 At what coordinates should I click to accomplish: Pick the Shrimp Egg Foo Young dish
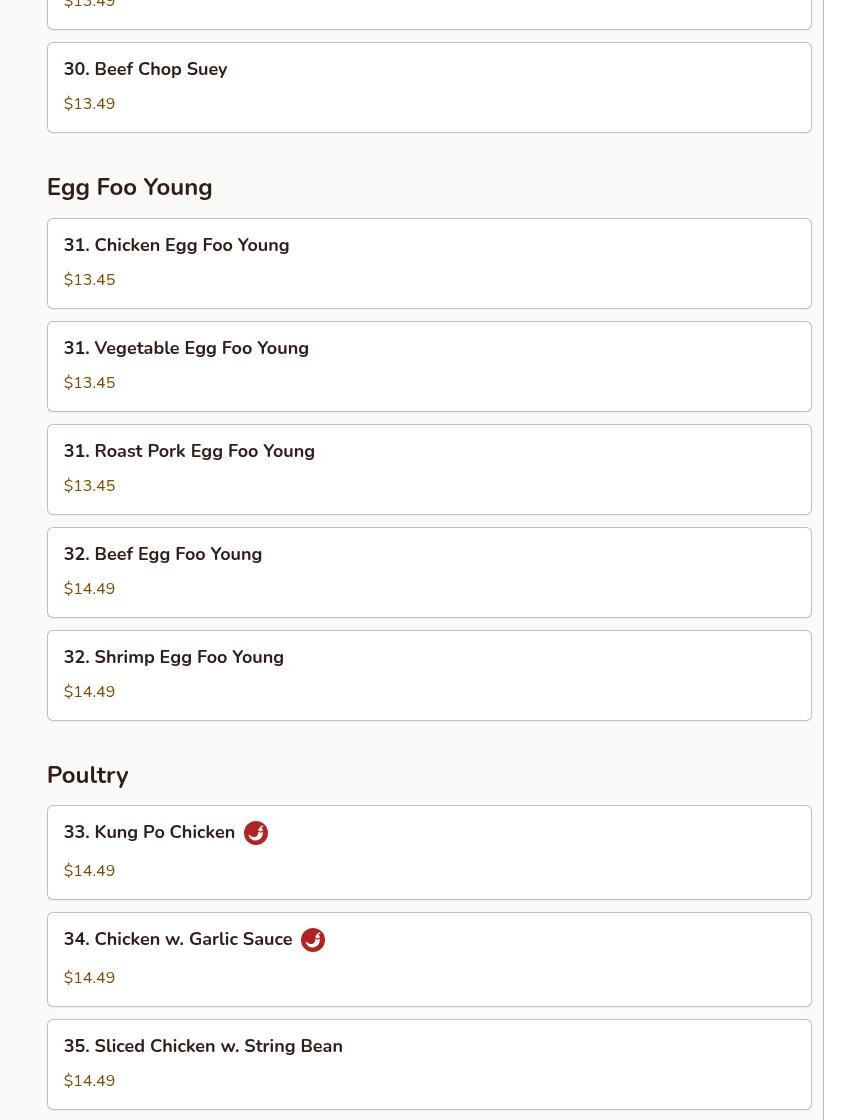tap(429, 675)
